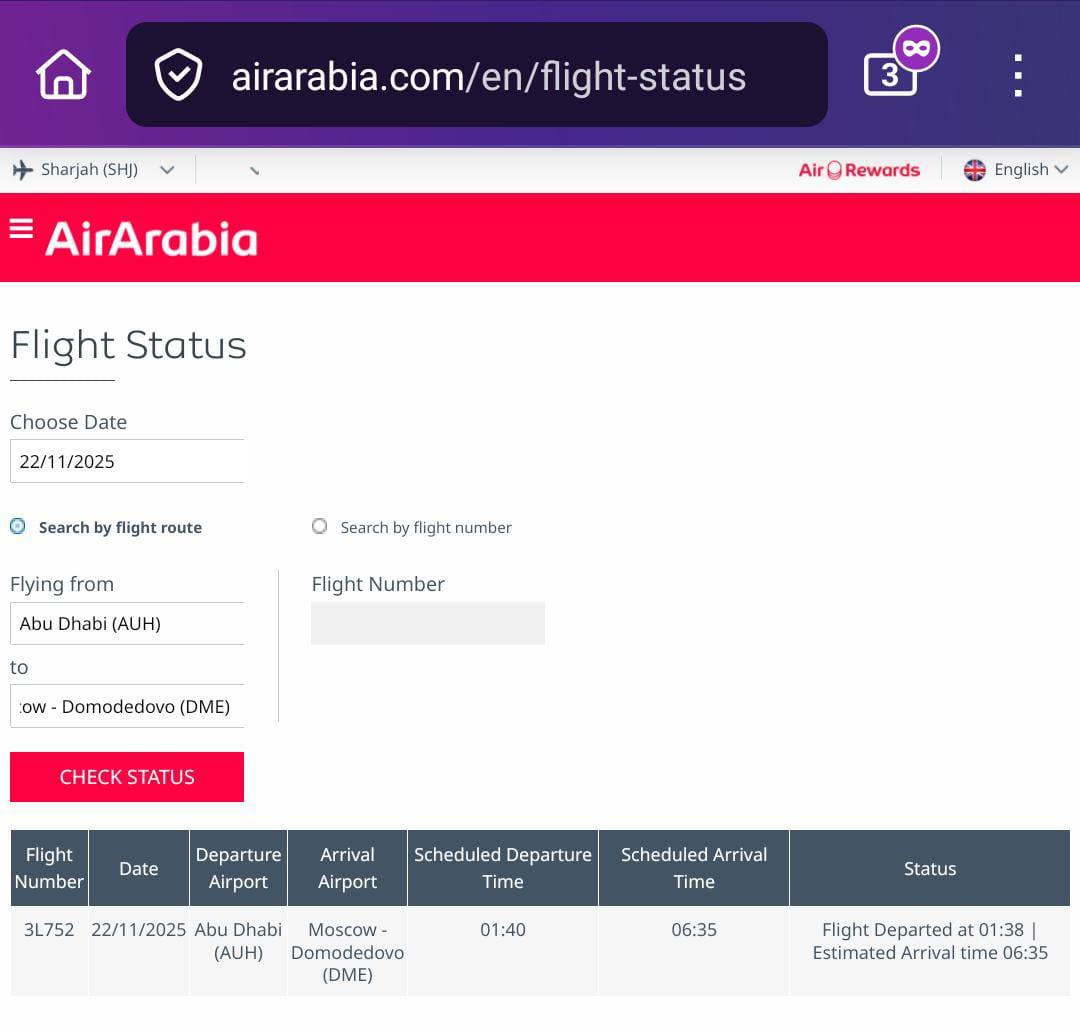Click the Choose Date field
The image size is (1080, 1031).
[x=127, y=461]
